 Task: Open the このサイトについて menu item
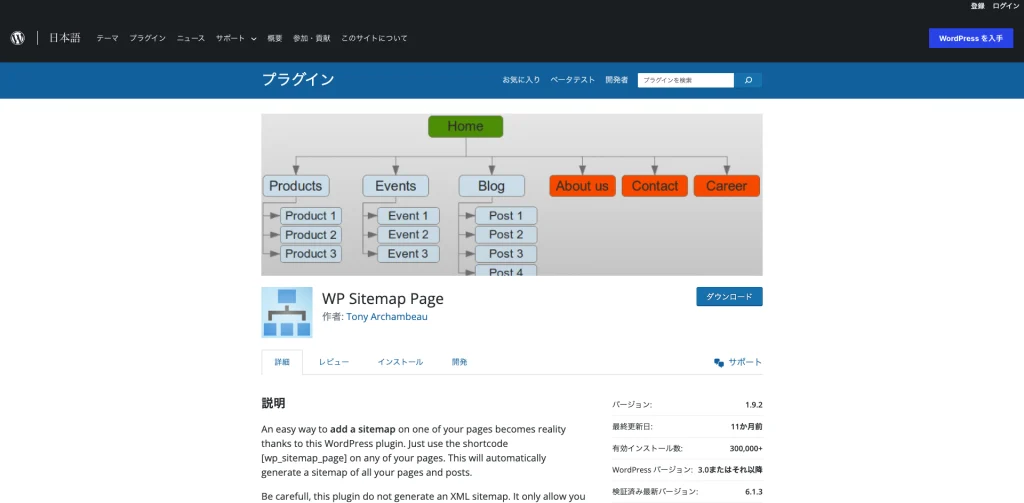pos(374,39)
